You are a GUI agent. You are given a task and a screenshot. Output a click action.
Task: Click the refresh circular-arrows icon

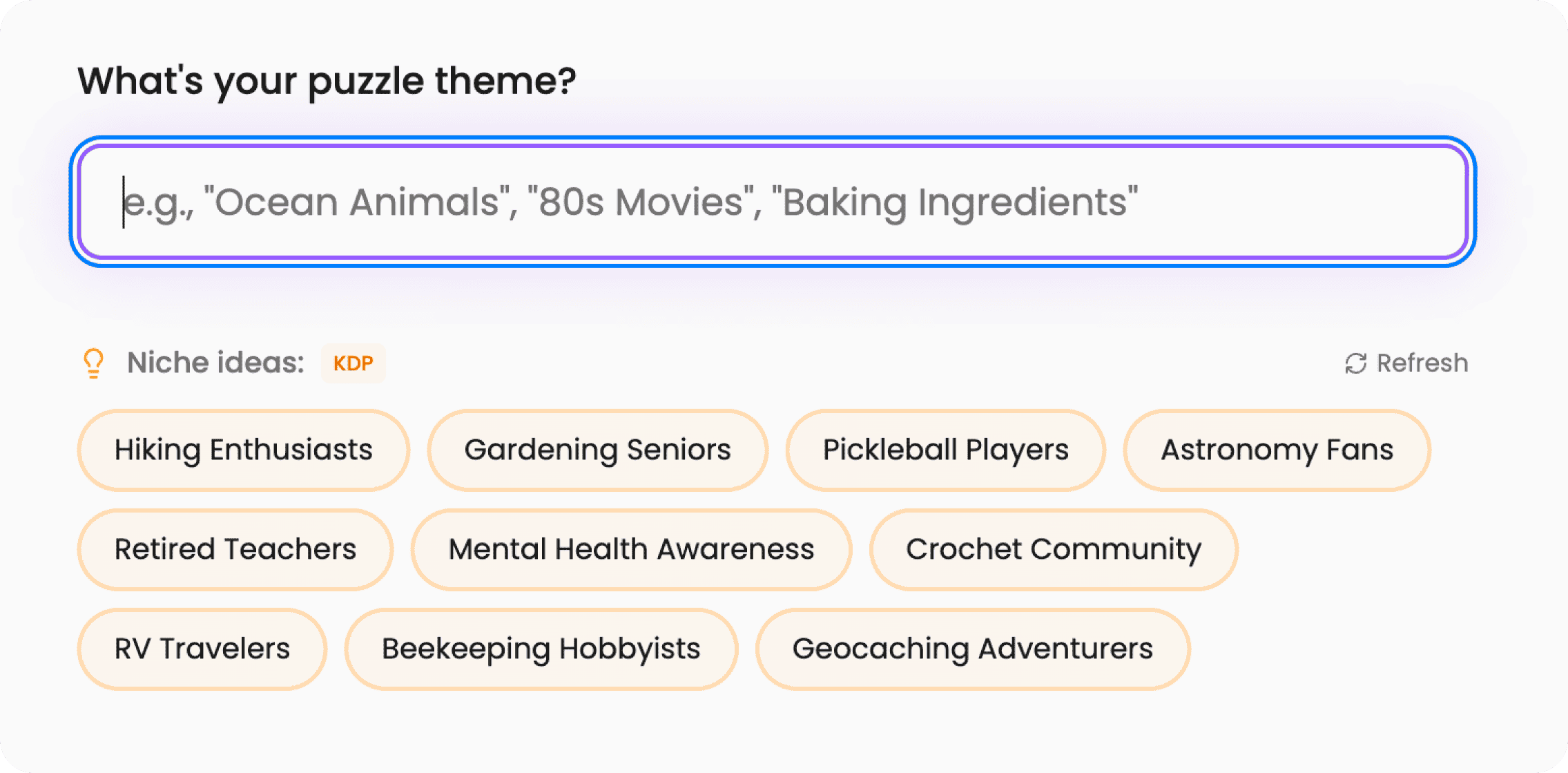tap(1355, 362)
